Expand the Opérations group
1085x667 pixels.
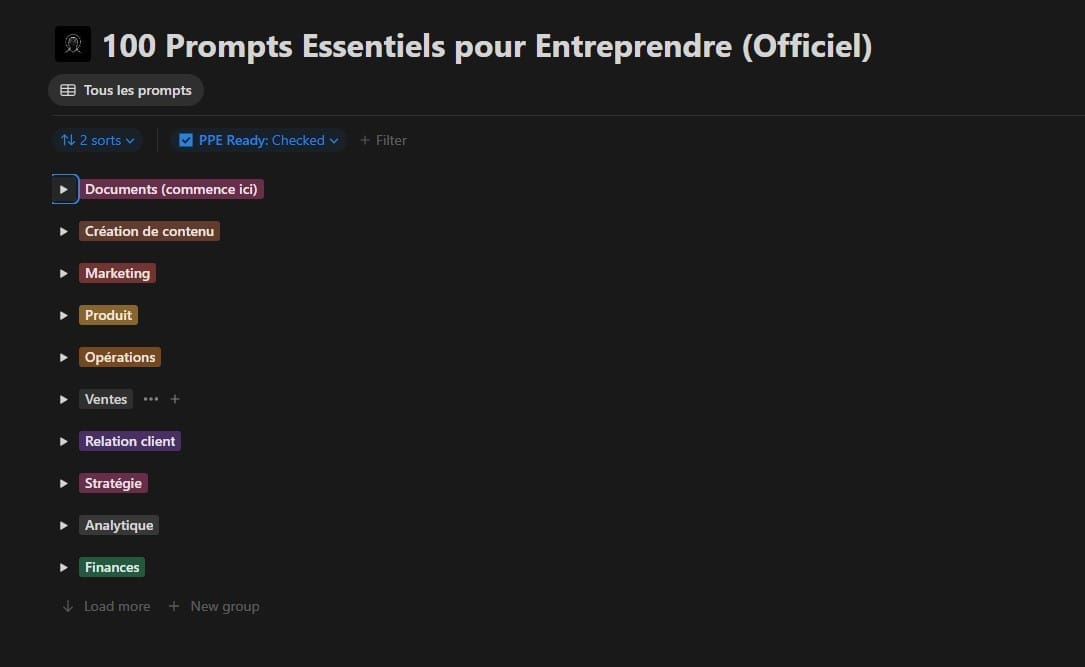coord(64,357)
